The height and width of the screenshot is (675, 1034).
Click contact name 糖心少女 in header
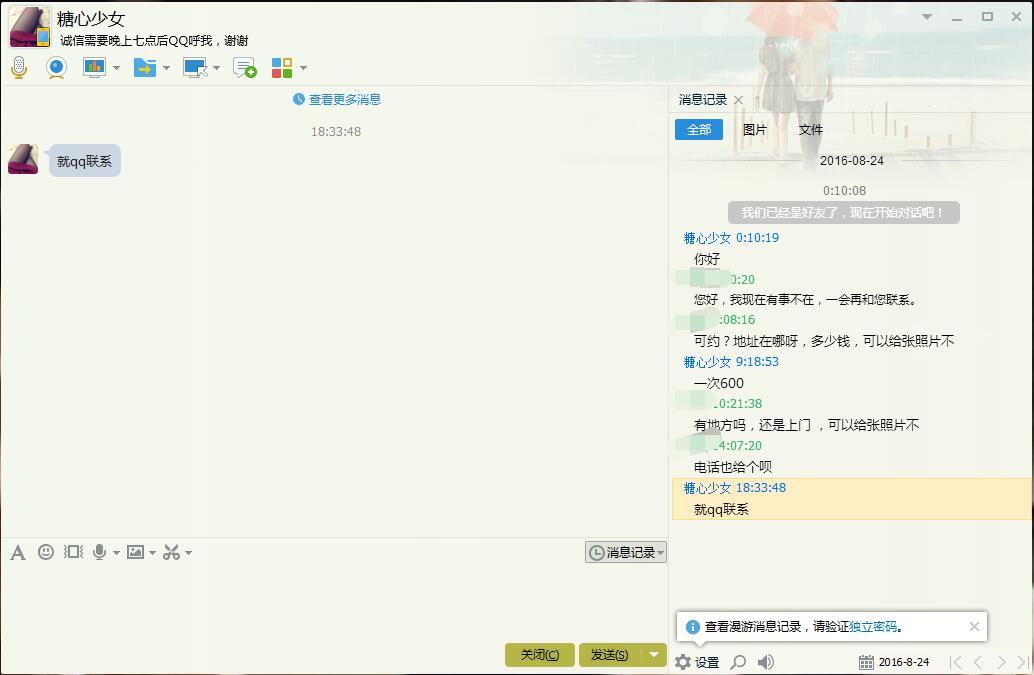coord(90,19)
